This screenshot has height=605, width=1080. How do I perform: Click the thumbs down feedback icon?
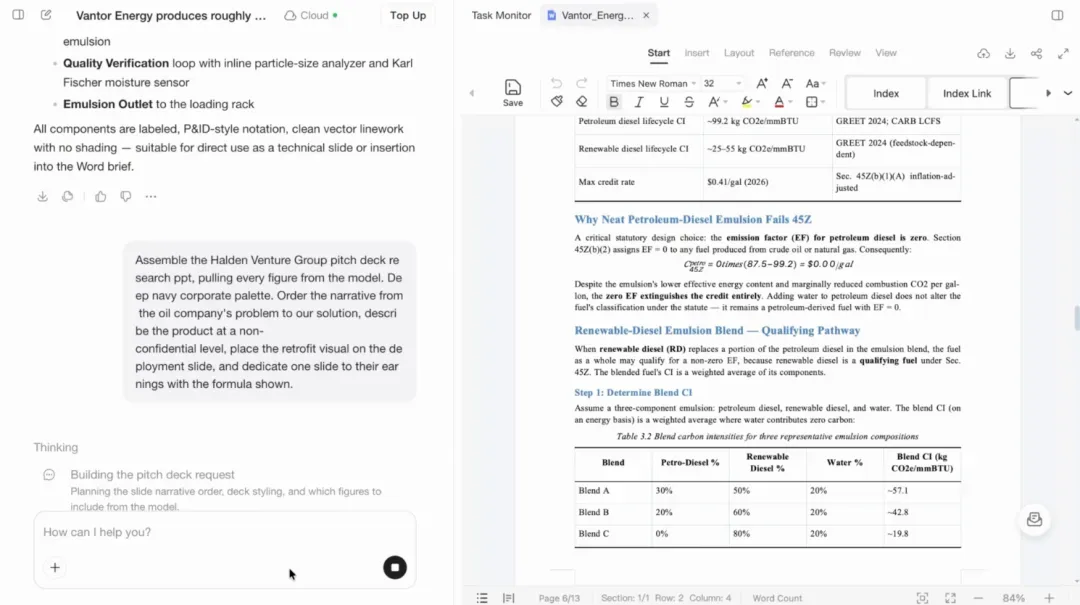coord(125,196)
